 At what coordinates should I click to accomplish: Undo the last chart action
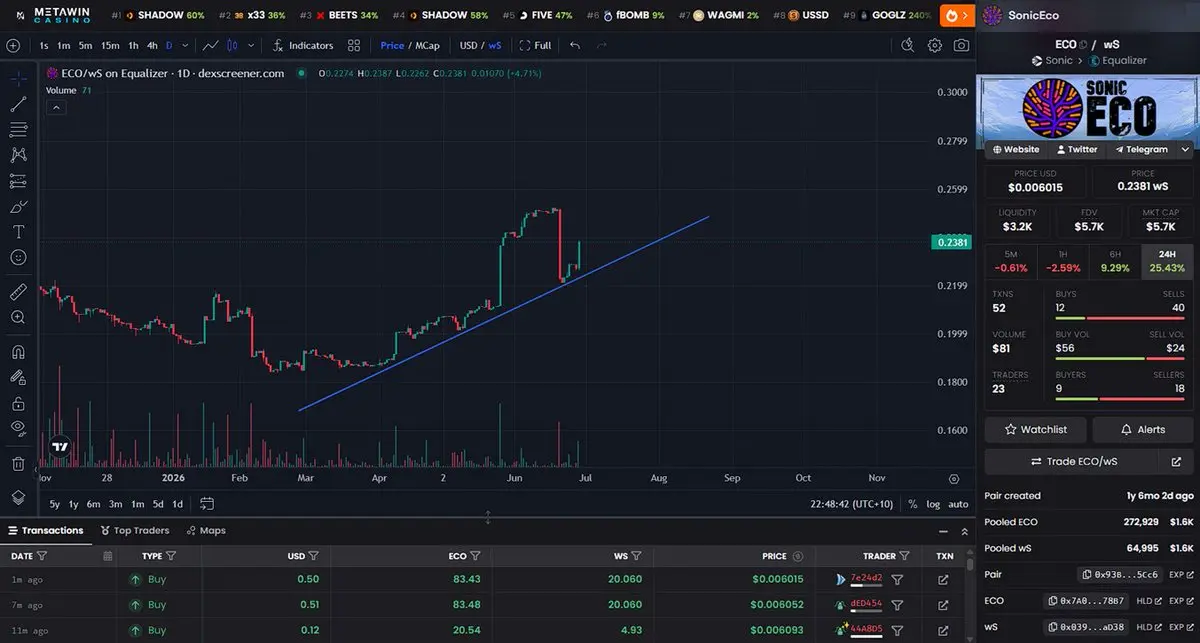574,45
